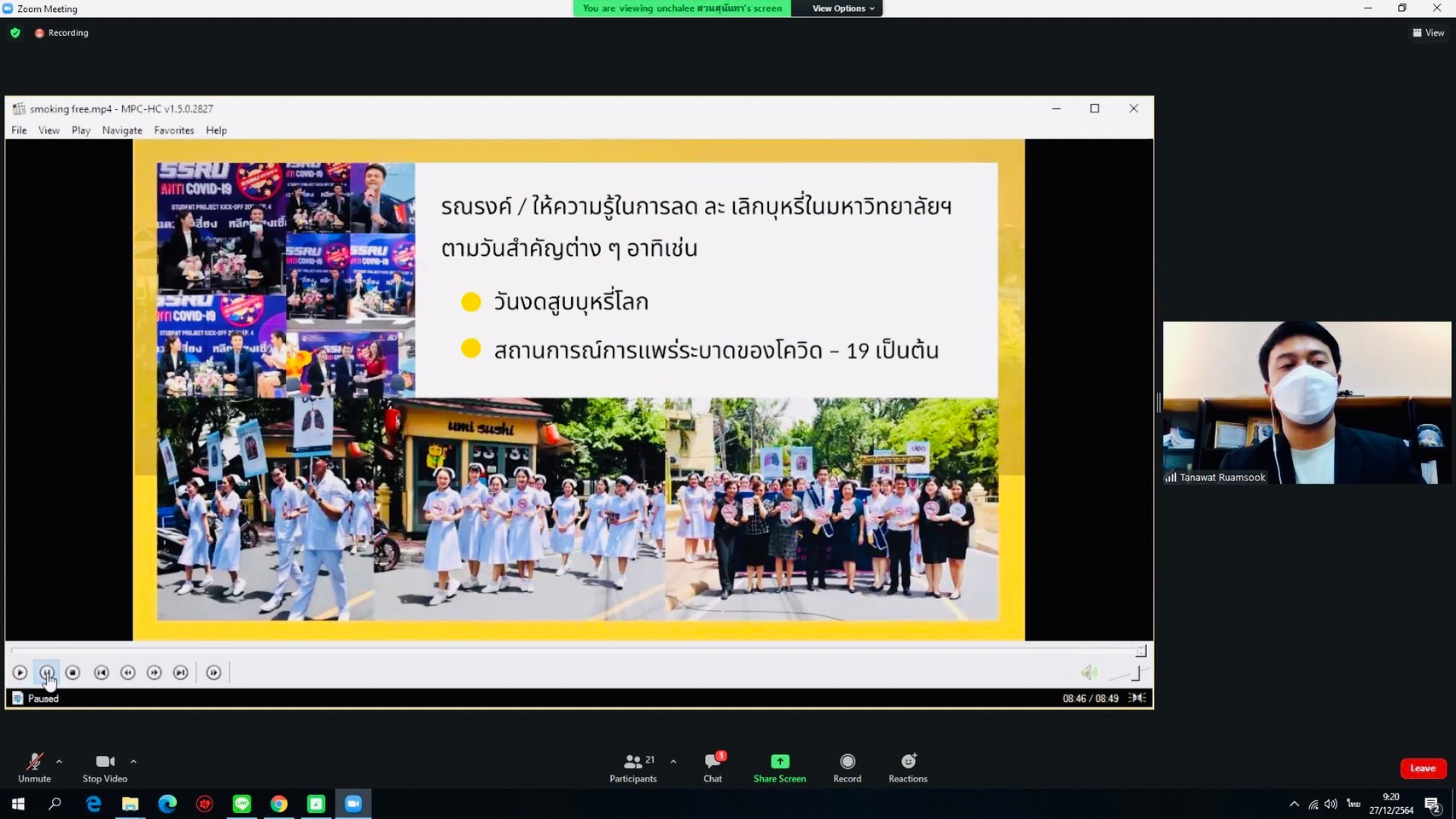Viewport: 1456px width, 819px height.
Task: Open the View Options dropdown
Action: point(842,9)
